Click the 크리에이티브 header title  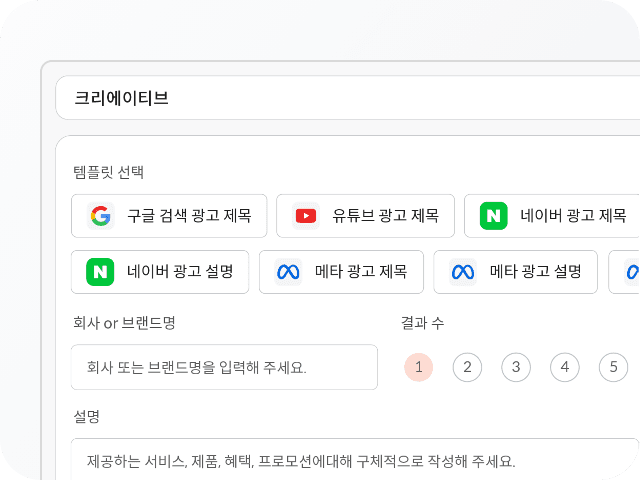point(121,98)
